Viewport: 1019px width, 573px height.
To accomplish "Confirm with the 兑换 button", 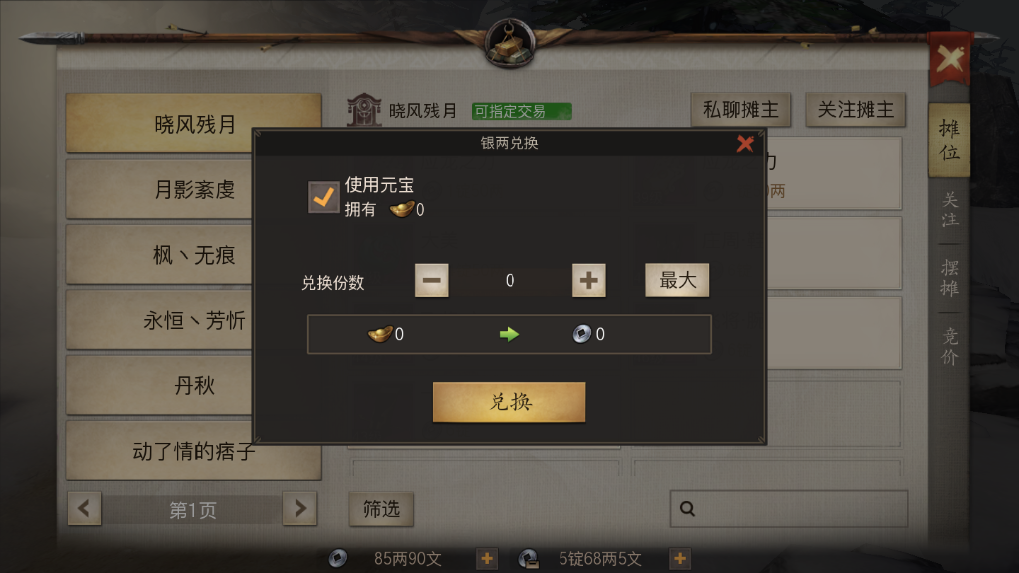I will pos(509,402).
